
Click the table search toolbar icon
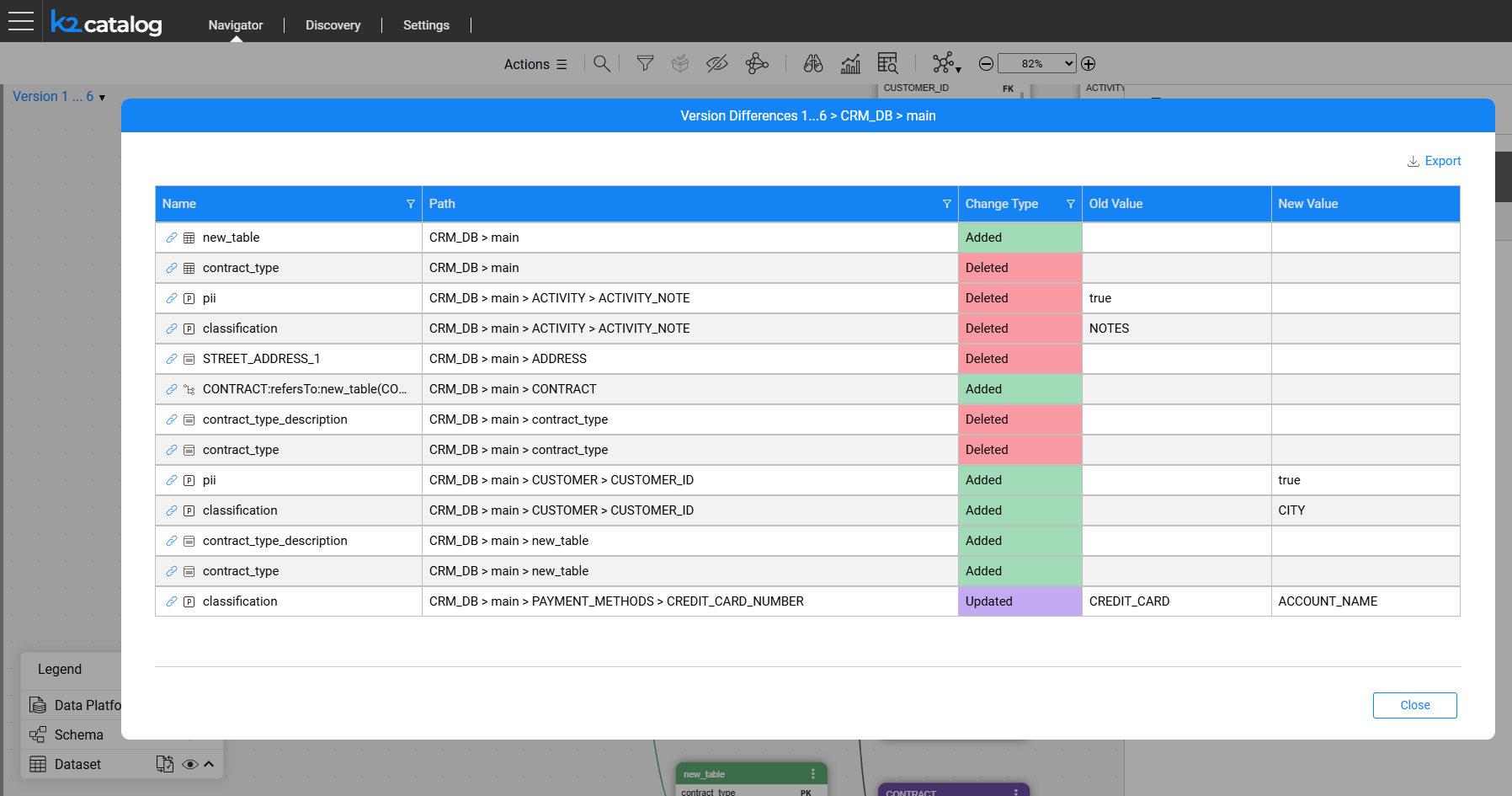click(x=887, y=64)
